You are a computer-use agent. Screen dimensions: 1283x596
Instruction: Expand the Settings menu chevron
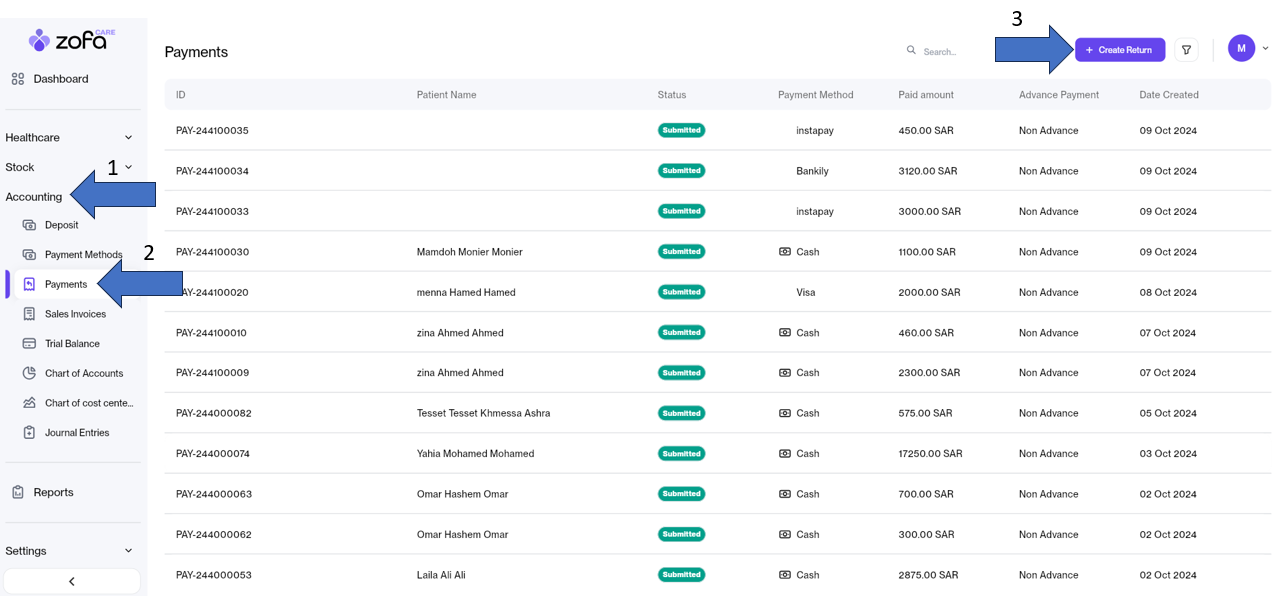(x=128, y=551)
